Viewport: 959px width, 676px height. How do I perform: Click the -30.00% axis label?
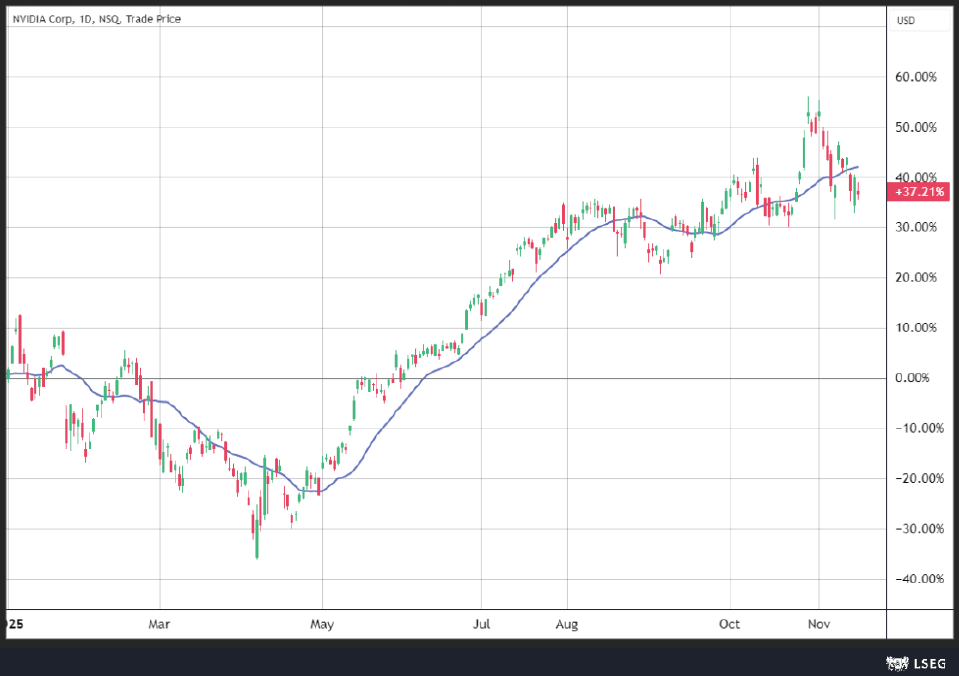tap(920, 529)
